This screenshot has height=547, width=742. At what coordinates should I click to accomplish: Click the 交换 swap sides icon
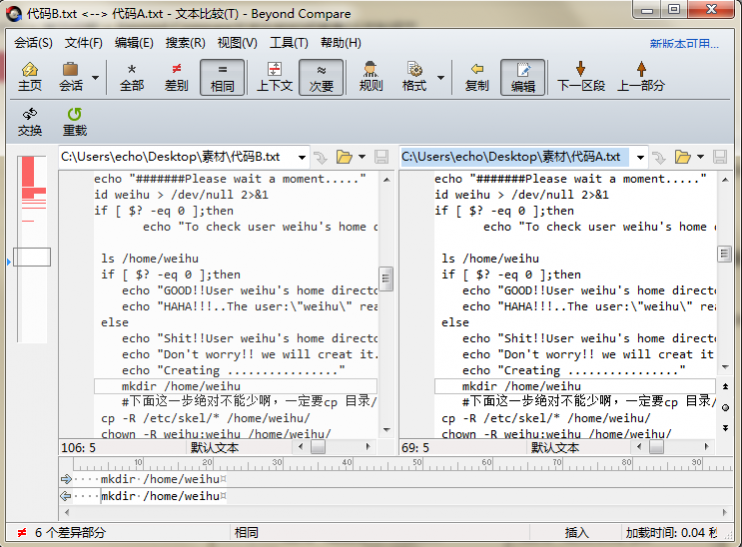tap(30, 121)
